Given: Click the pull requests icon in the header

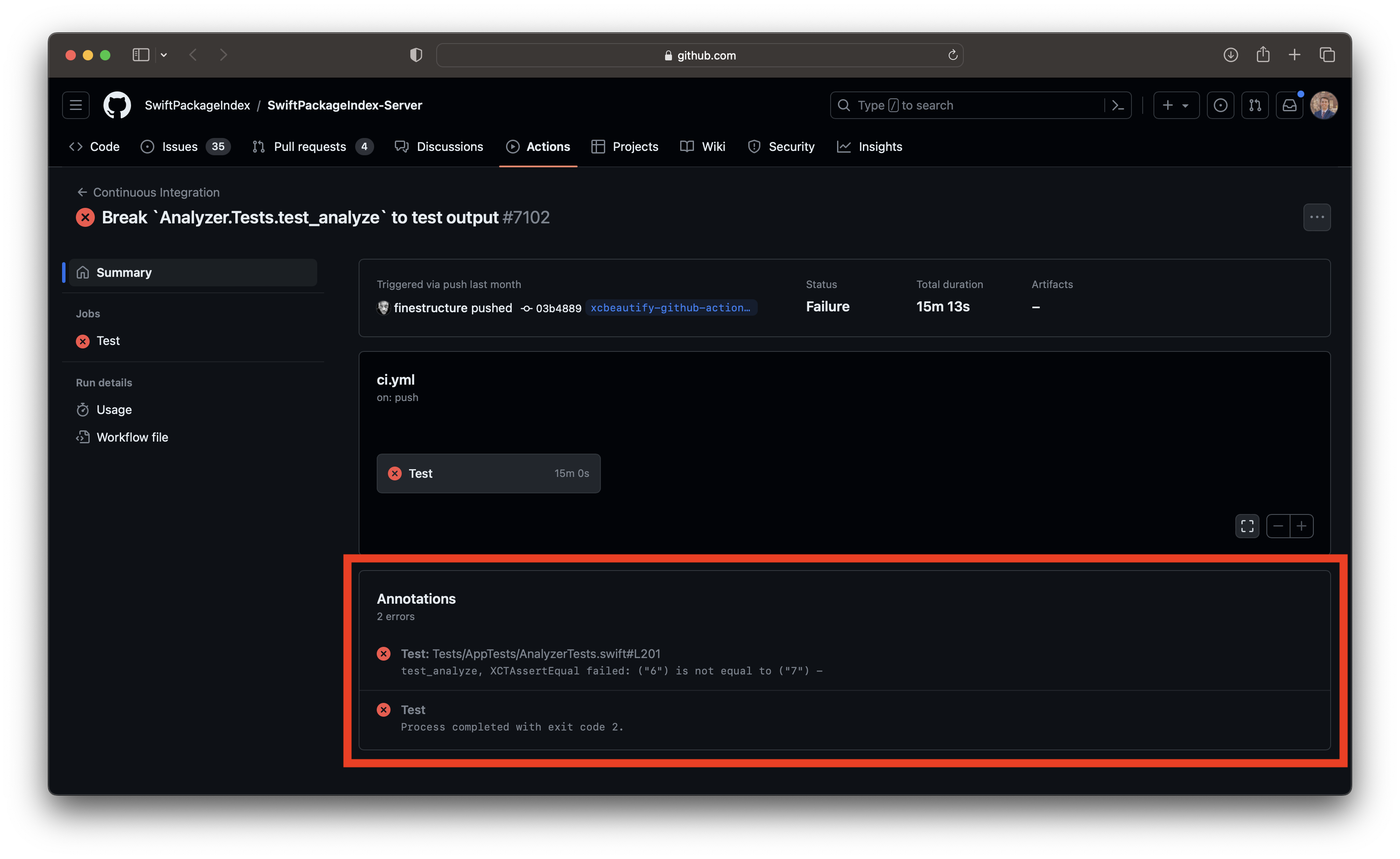Looking at the screenshot, I should pyautogui.click(x=1255, y=105).
